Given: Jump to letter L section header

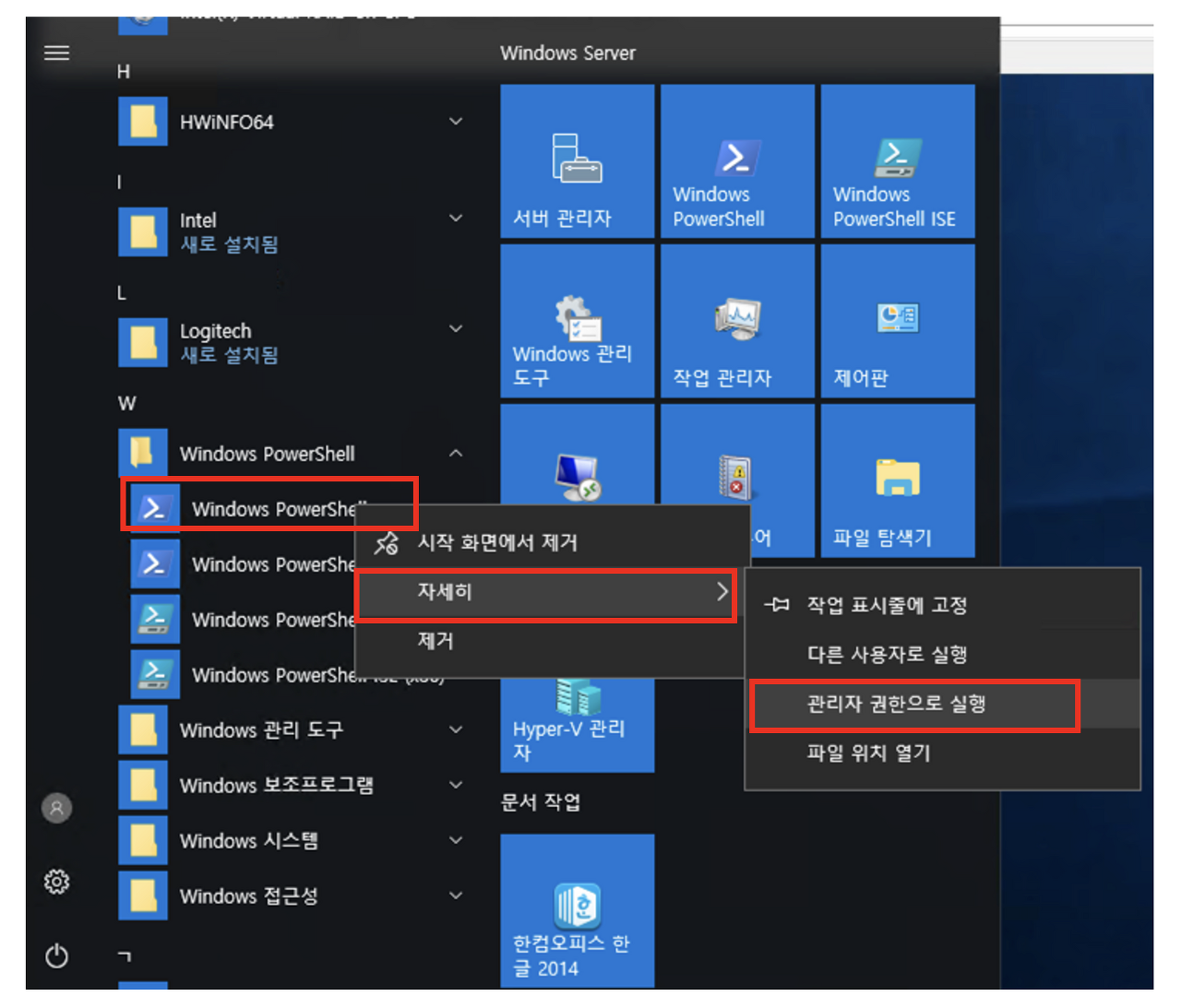Looking at the screenshot, I should point(122,292).
